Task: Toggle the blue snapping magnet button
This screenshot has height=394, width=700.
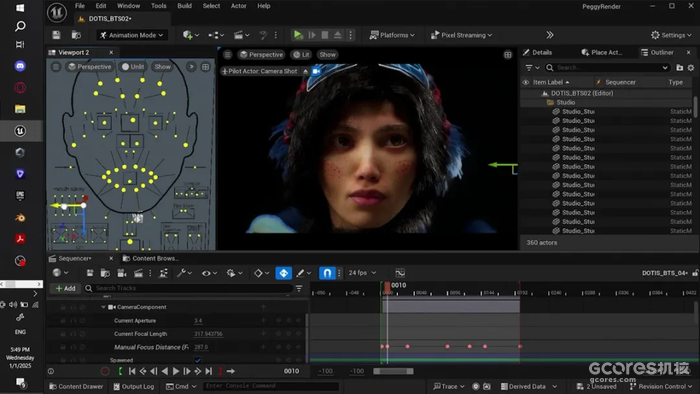Action: [327, 273]
